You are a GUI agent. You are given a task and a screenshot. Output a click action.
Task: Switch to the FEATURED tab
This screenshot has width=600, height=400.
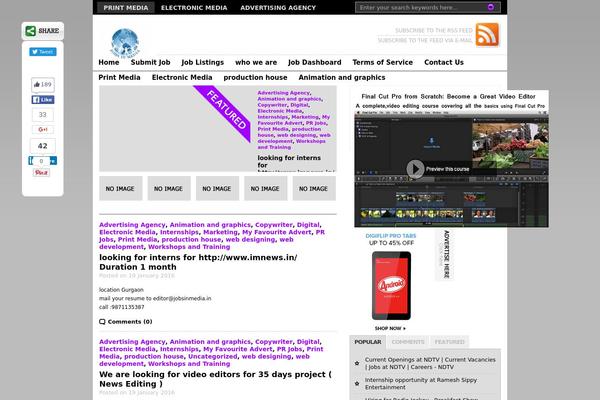point(449,342)
